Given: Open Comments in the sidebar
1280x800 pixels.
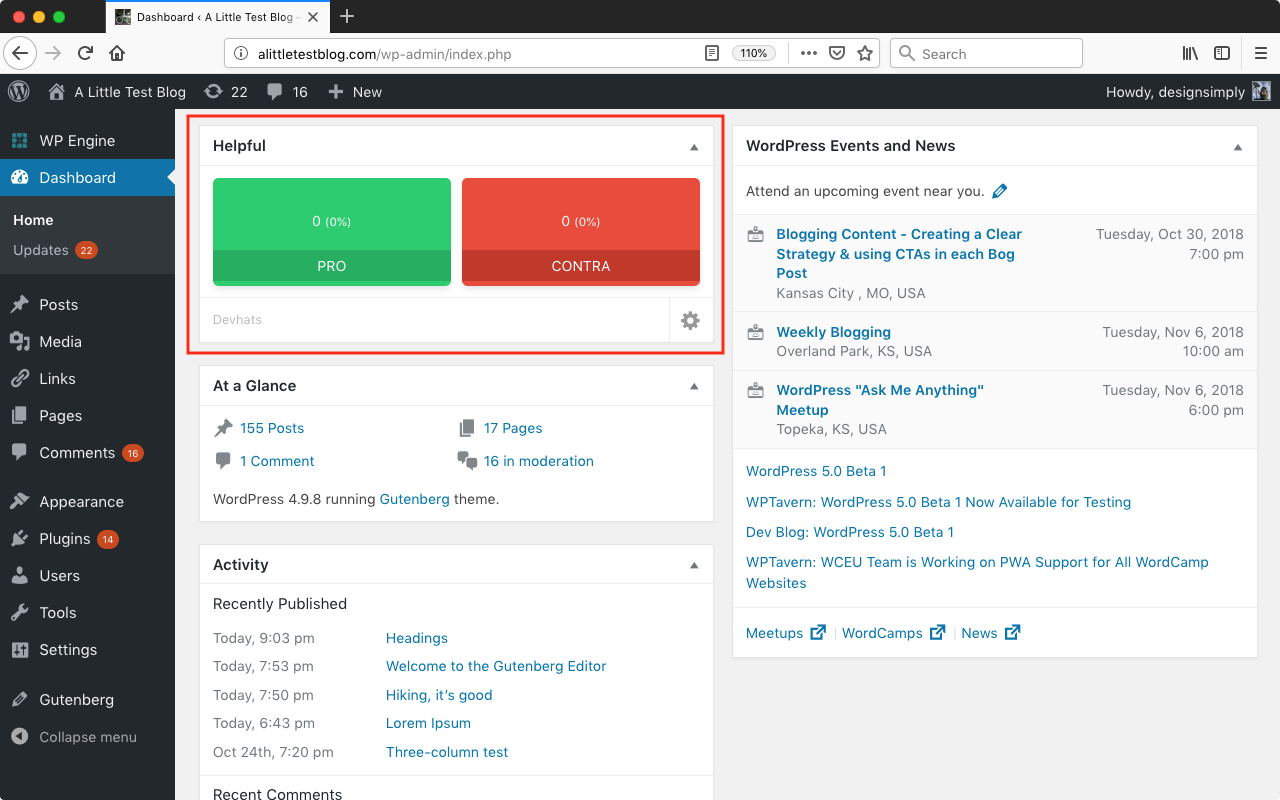Looking at the screenshot, I should point(87,453).
